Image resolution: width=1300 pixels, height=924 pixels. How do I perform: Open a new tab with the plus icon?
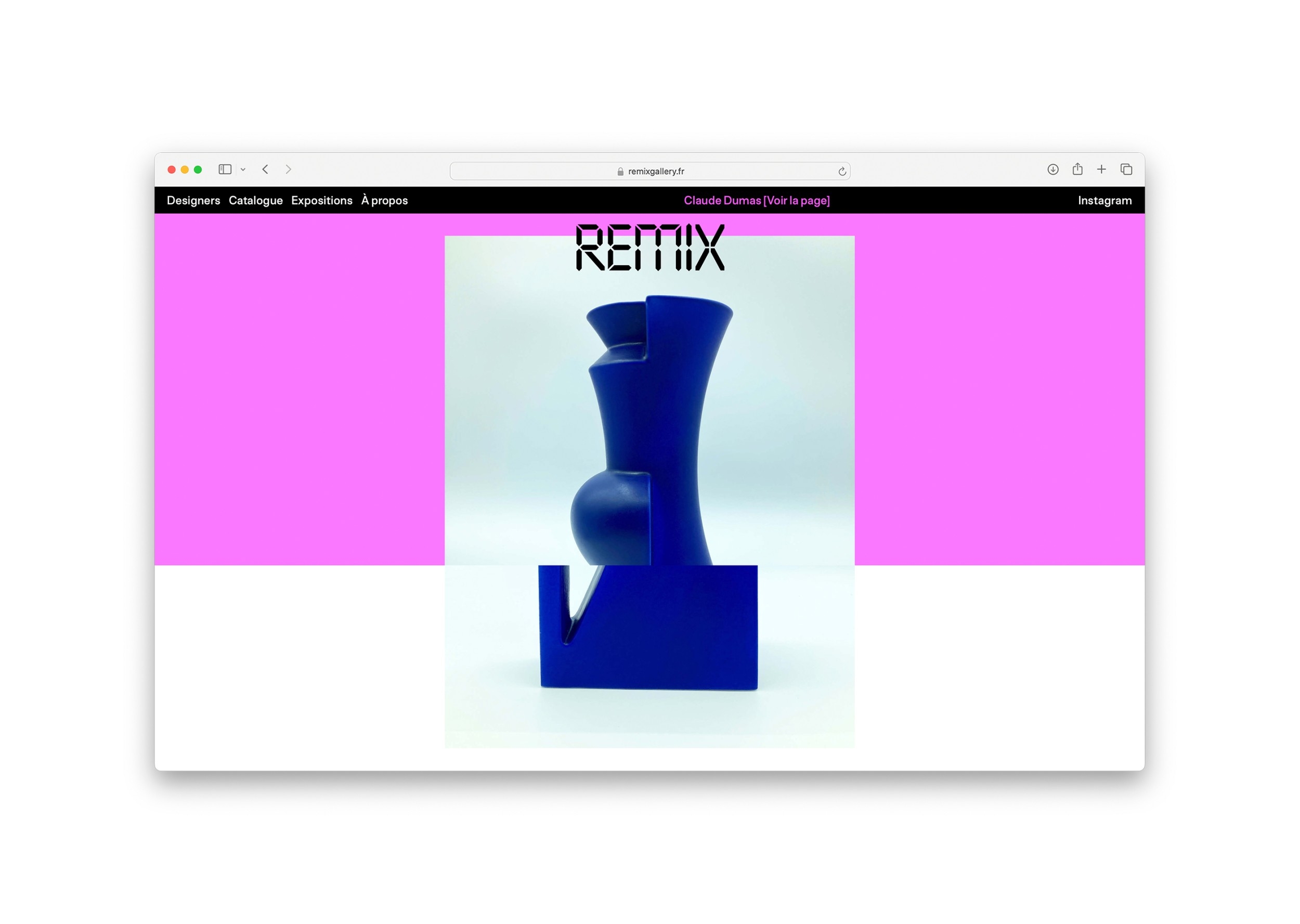point(1101,170)
